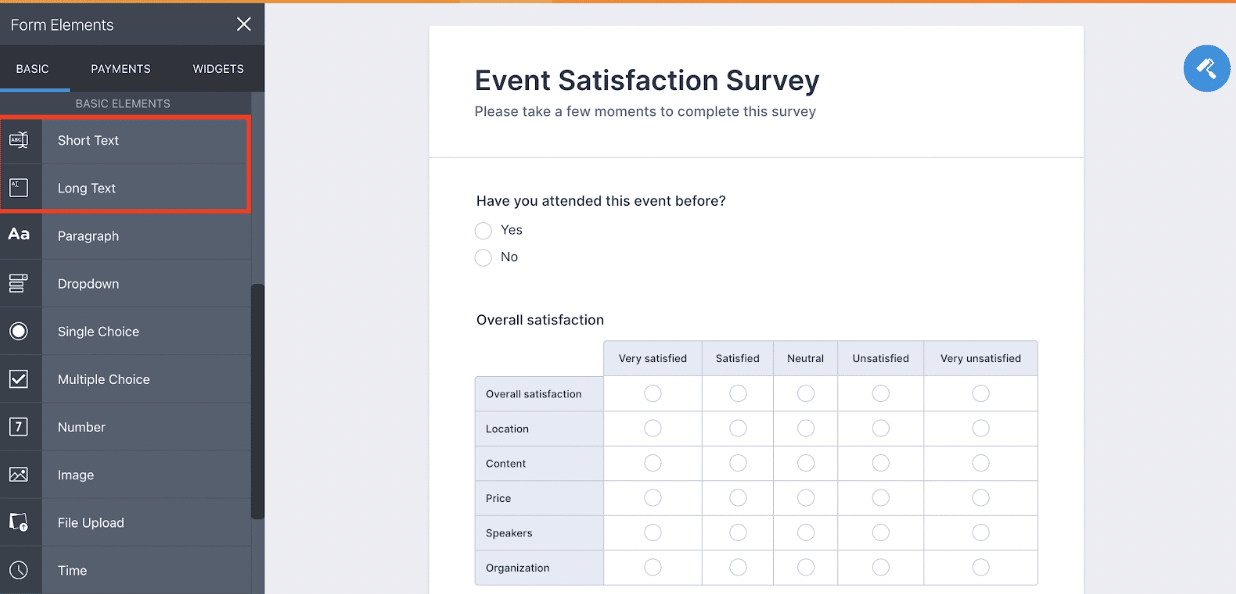1236x594 pixels.
Task: Open the Widgets tab
Action: (x=218, y=69)
